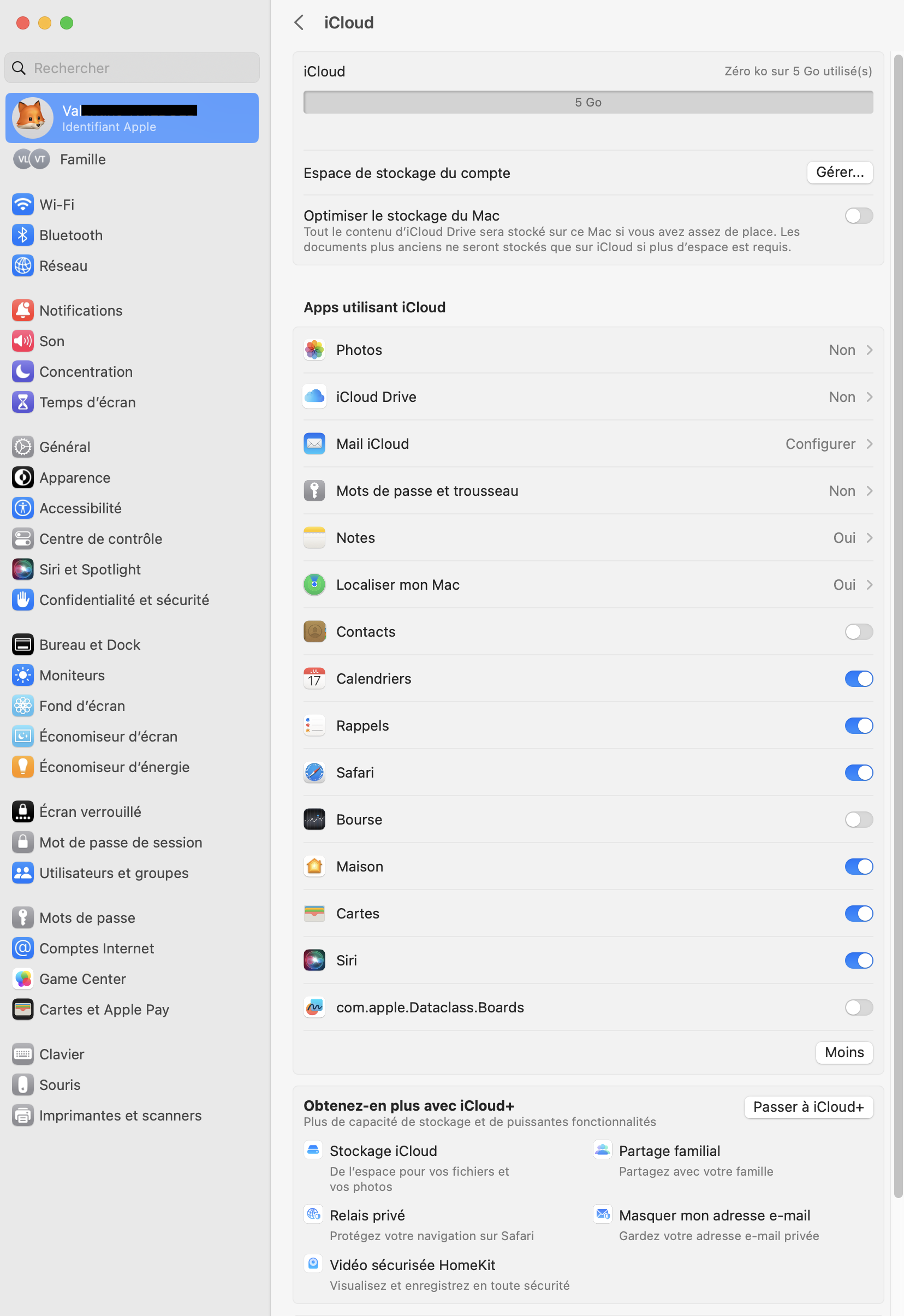Click the Rechercher search field
The height and width of the screenshot is (1316, 904).
click(x=132, y=68)
